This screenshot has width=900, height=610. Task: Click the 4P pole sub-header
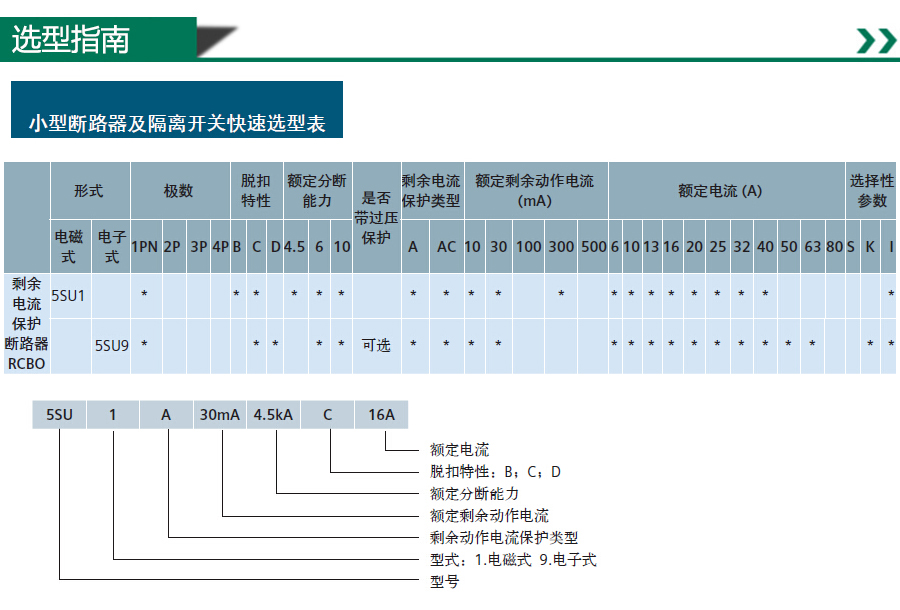click(220, 246)
